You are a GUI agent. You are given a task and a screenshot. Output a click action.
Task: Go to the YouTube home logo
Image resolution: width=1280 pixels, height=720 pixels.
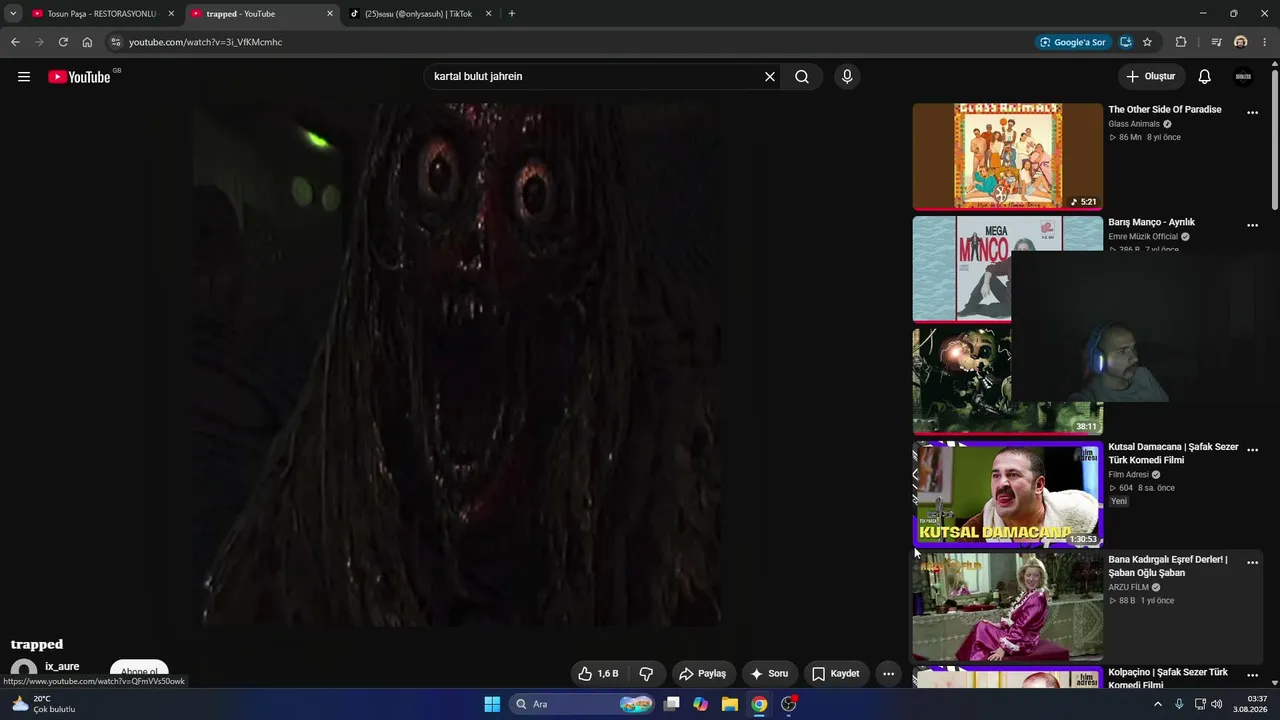tap(79, 77)
